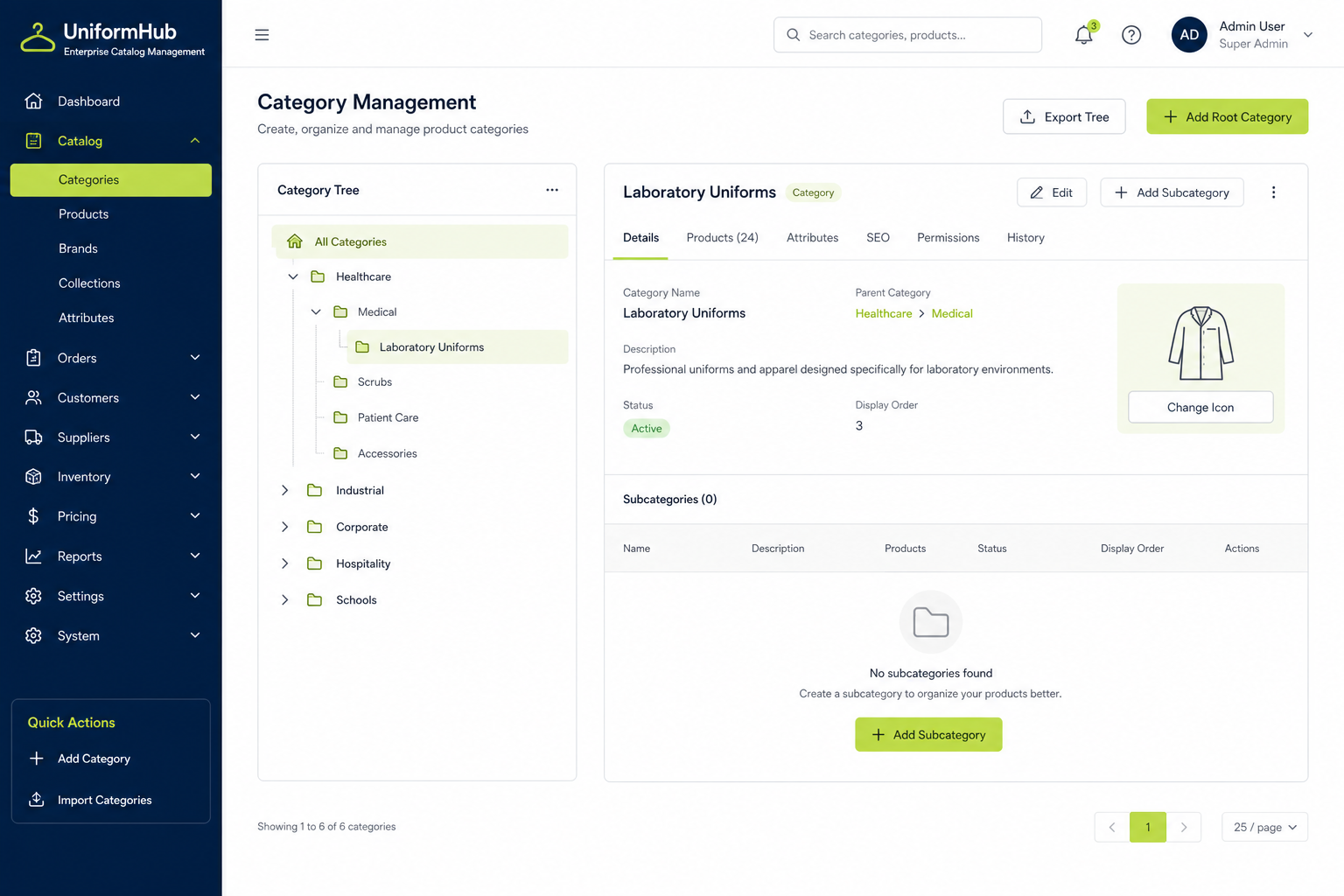1344x896 pixels.
Task: Click the All Categories home icon
Action: [295, 241]
